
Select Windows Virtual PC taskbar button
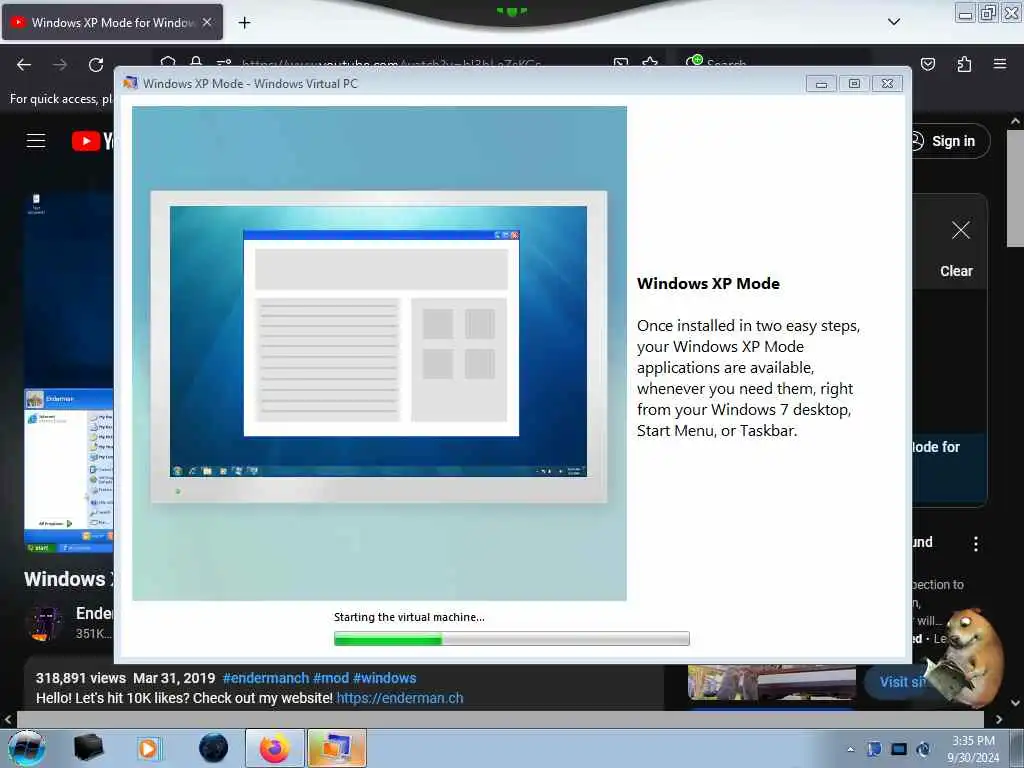click(337, 748)
